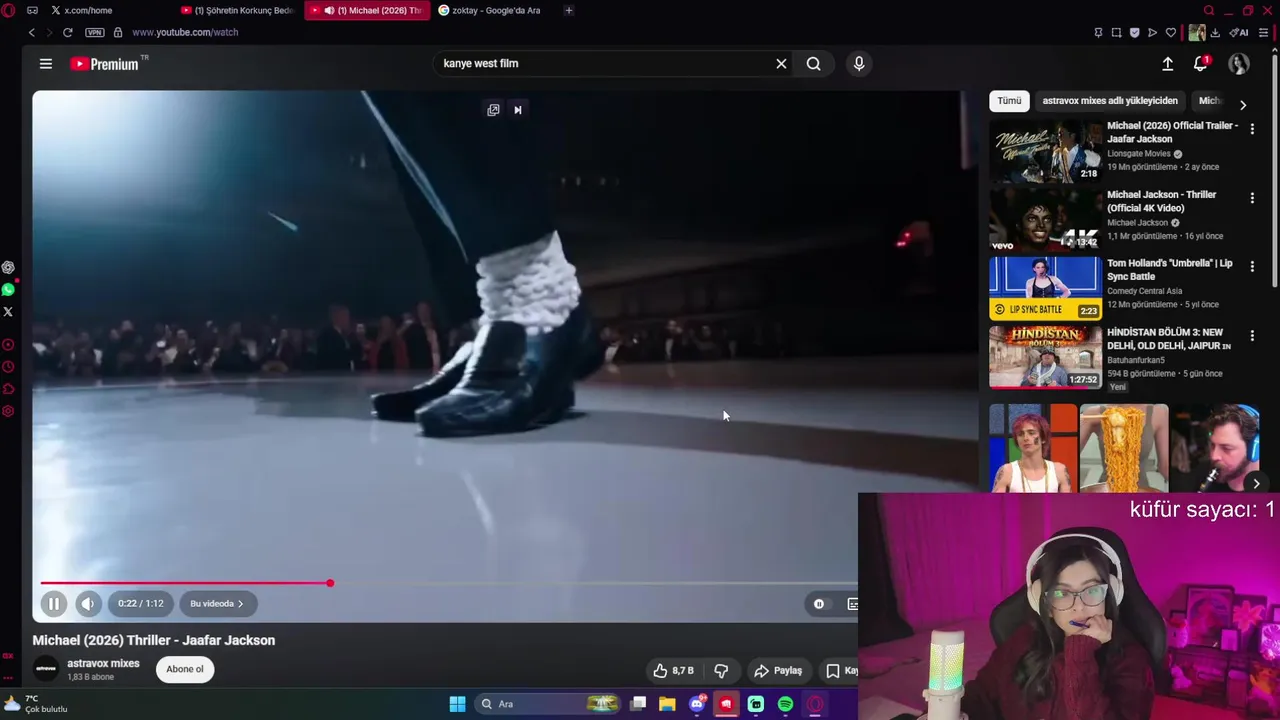This screenshot has width=1280, height=720.
Task: Open the YouTube account avatar menu
Action: click(x=1239, y=63)
